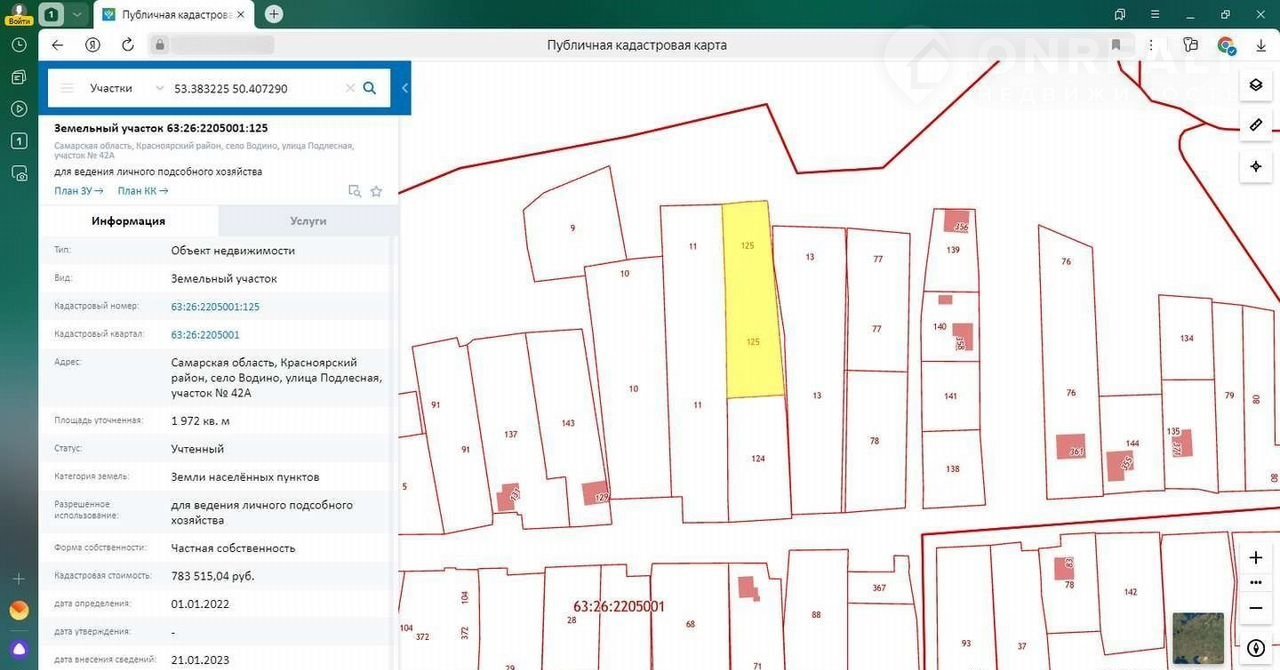Viewport: 1280px width, 670px height.
Task: Click the search magnifier icon
Action: 369,88
